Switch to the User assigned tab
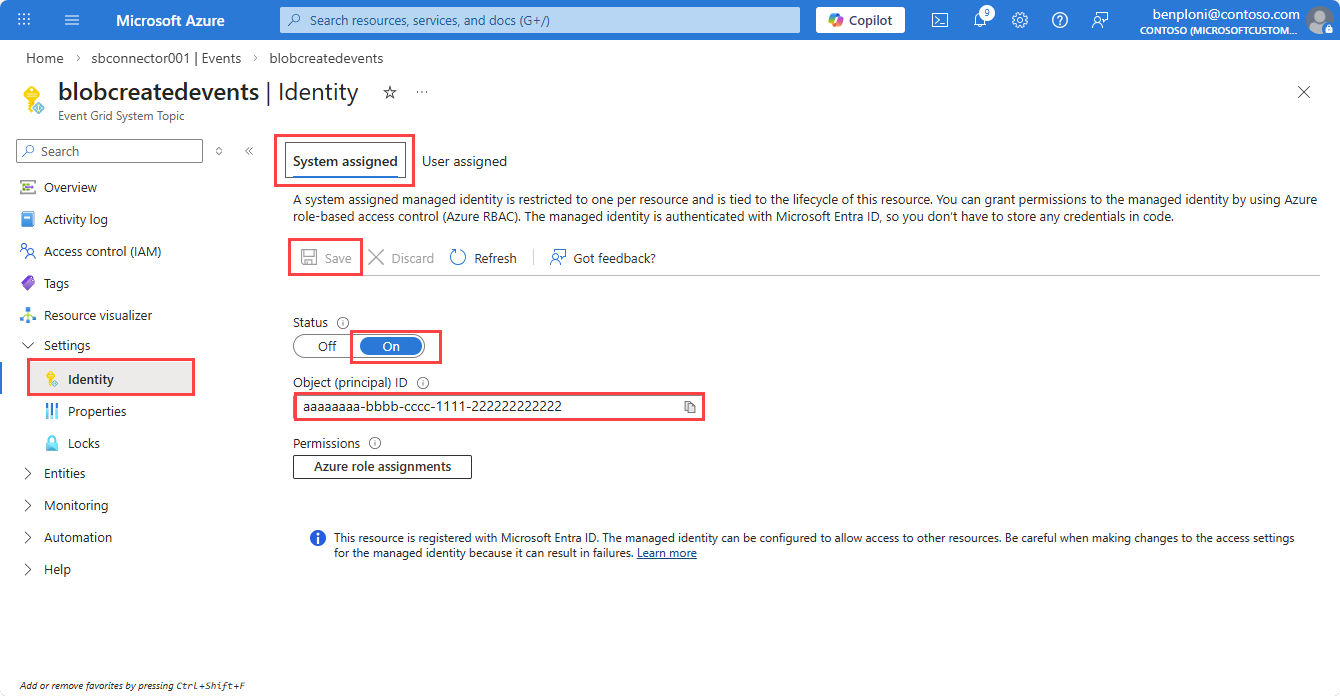The height and width of the screenshot is (696, 1340). click(464, 162)
